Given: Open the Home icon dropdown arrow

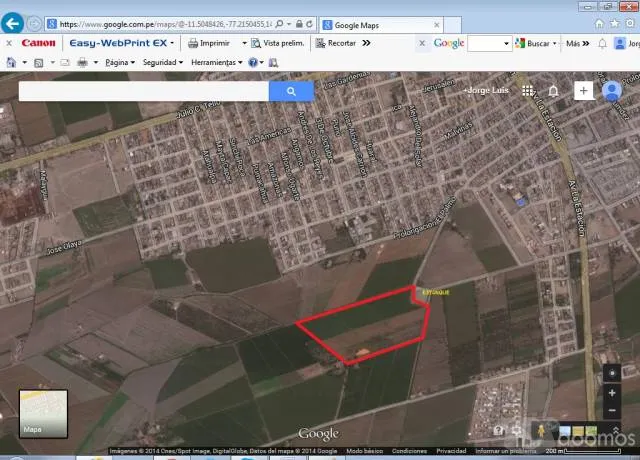Looking at the screenshot, I should point(24,62).
